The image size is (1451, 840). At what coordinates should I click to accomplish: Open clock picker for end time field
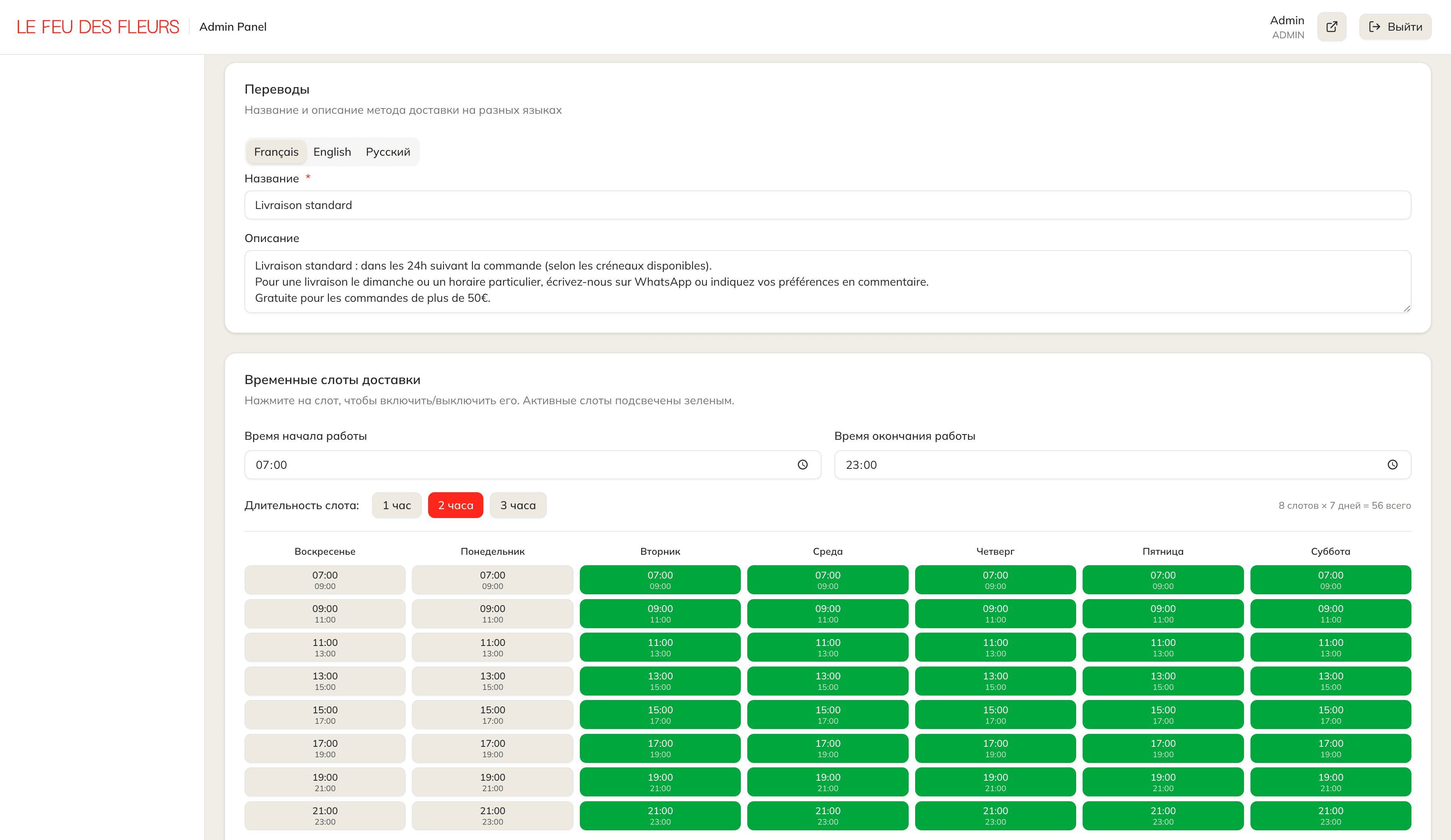1392,465
